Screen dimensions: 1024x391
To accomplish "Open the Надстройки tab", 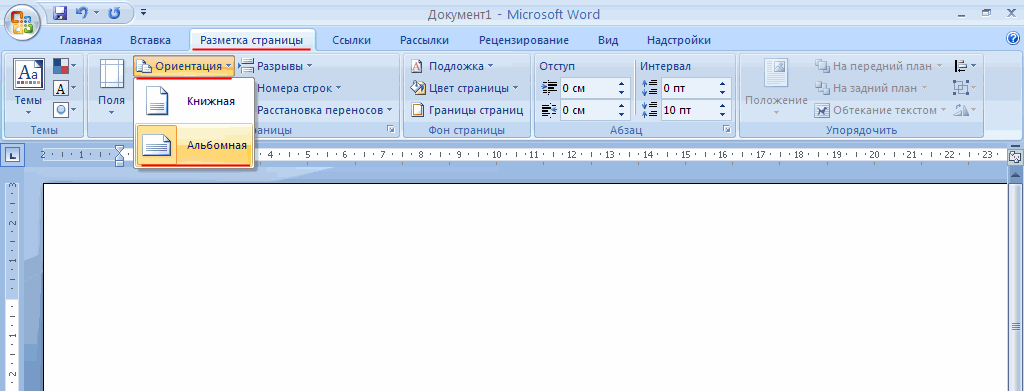I will pyautogui.click(x=679, y=40).
